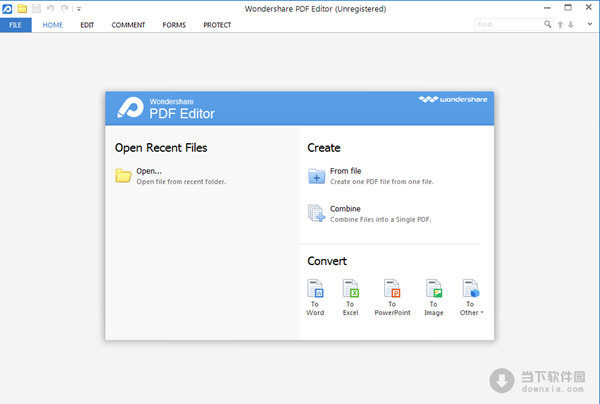Switch to the EDIT ribbon tab
600x404 pixels.
pyautogui.click(x=87, y=25)
